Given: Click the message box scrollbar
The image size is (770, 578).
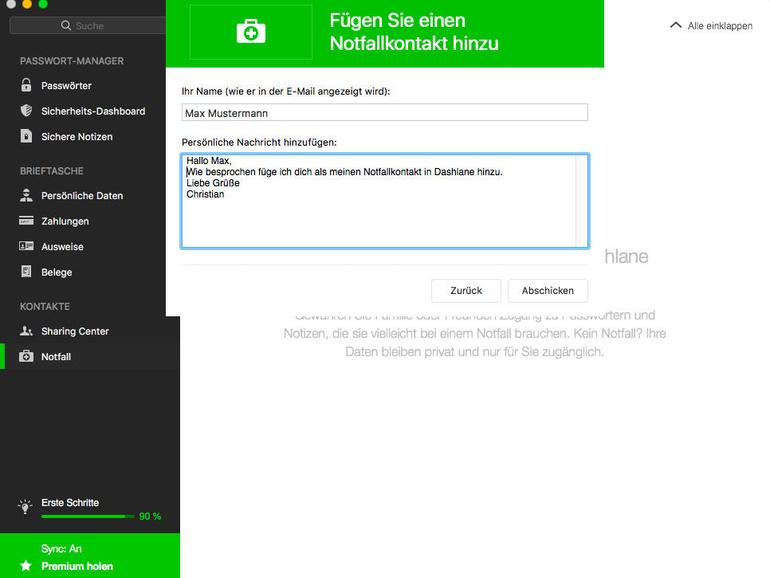Looking at the screenshot, I should (x=582, y=201).
